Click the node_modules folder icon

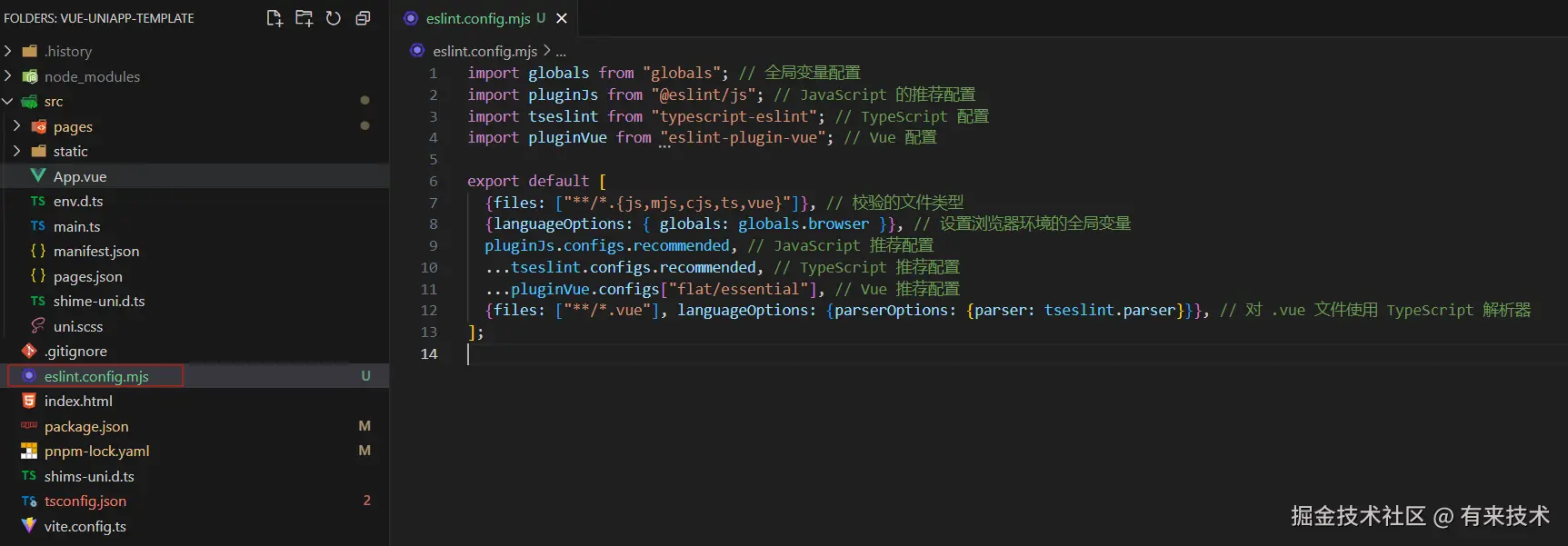29,76
